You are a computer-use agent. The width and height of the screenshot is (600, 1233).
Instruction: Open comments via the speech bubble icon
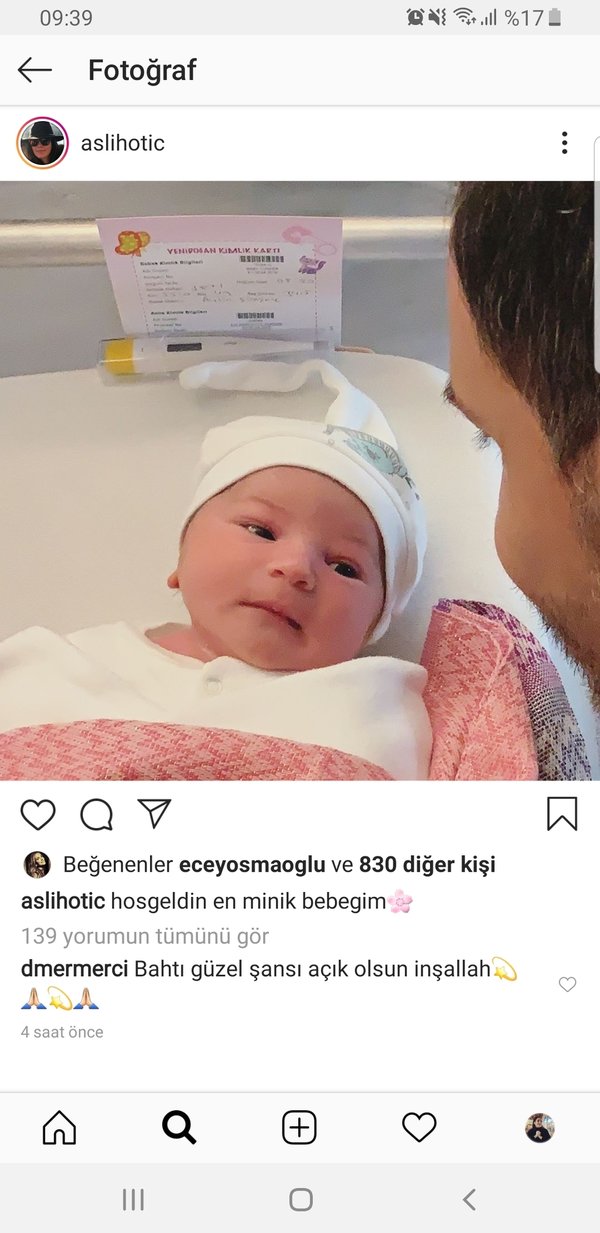click(x=96, y=815)
